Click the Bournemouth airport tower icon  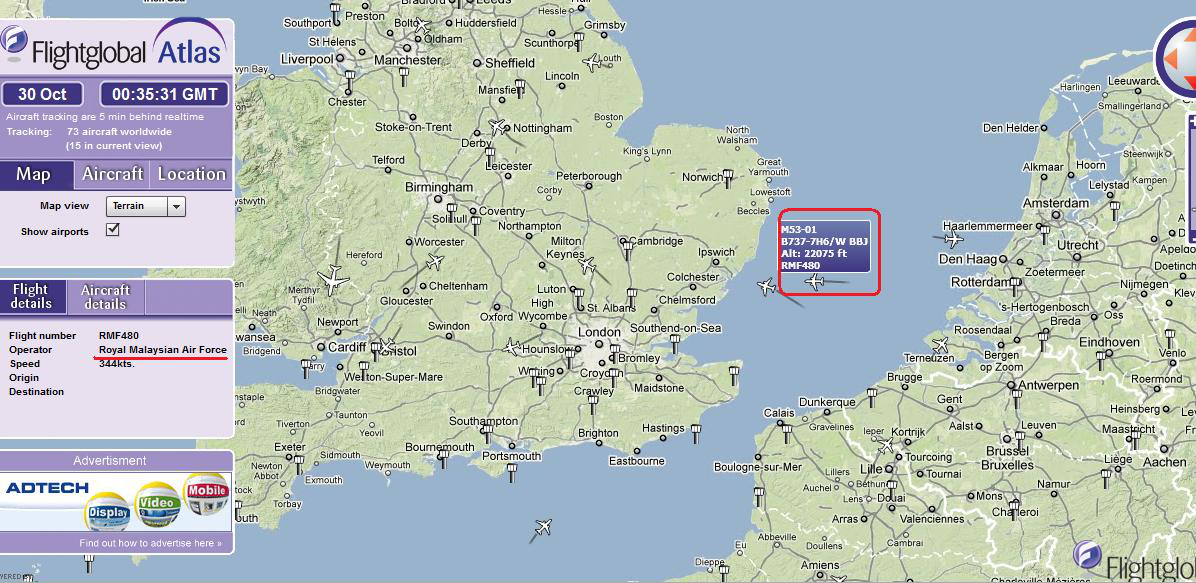pos(443,459)
